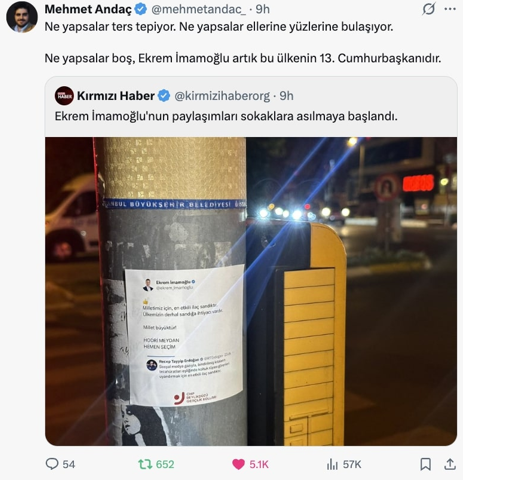513x488 pixels.
Task: Click the 9h timestamp on the main tweet
Action: click(263, 9)
